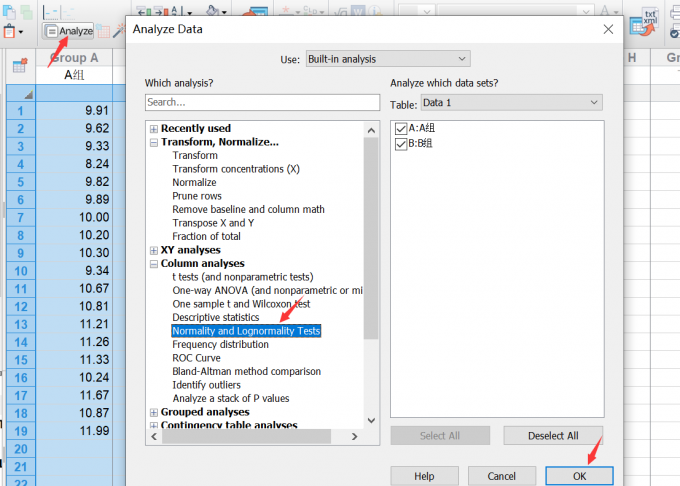Click the Select All button

click(x=440, y=436)
